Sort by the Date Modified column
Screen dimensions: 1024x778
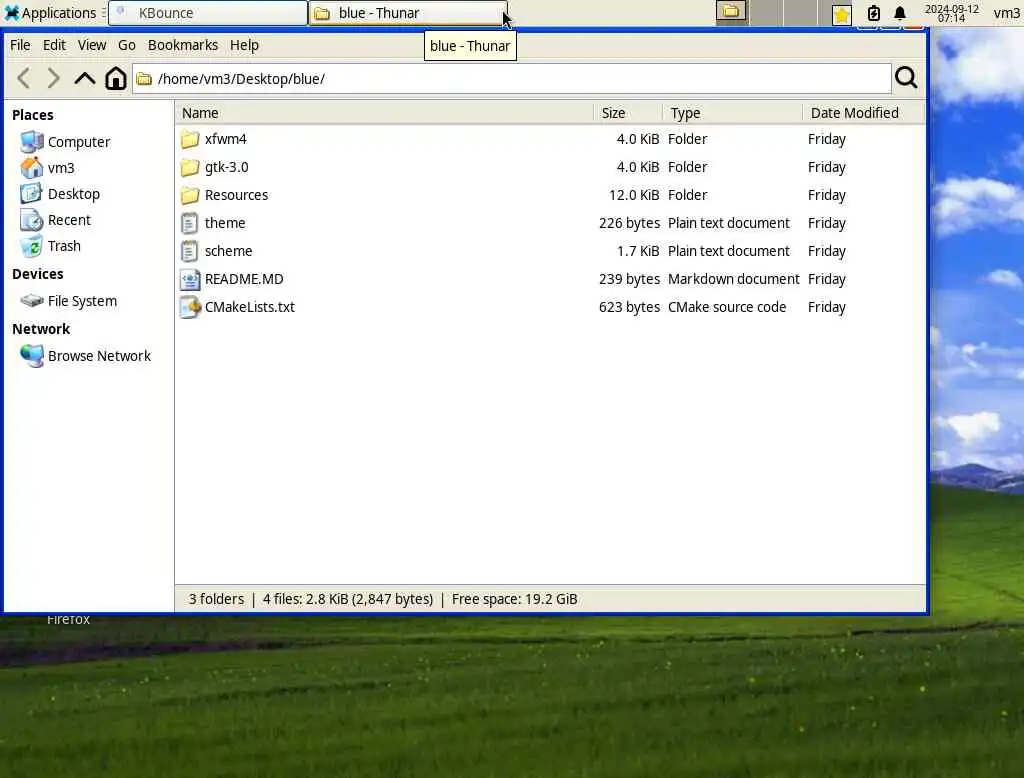coord(863,113)
